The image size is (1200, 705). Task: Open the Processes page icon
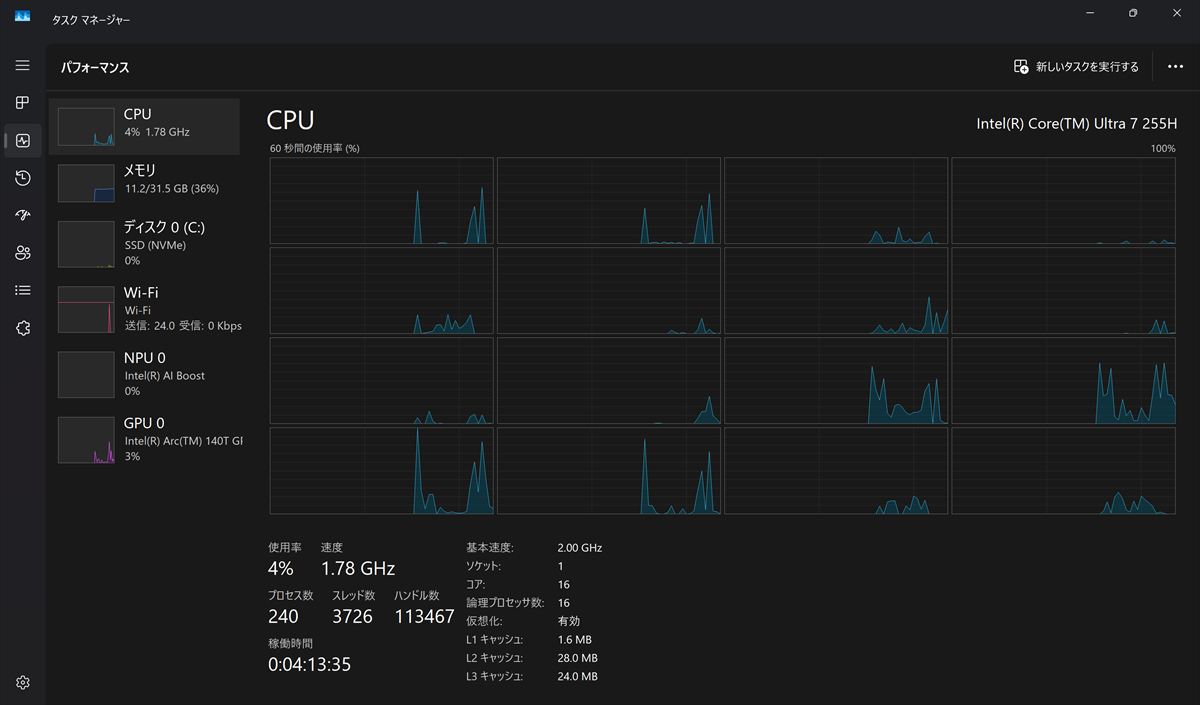[22, 103]
